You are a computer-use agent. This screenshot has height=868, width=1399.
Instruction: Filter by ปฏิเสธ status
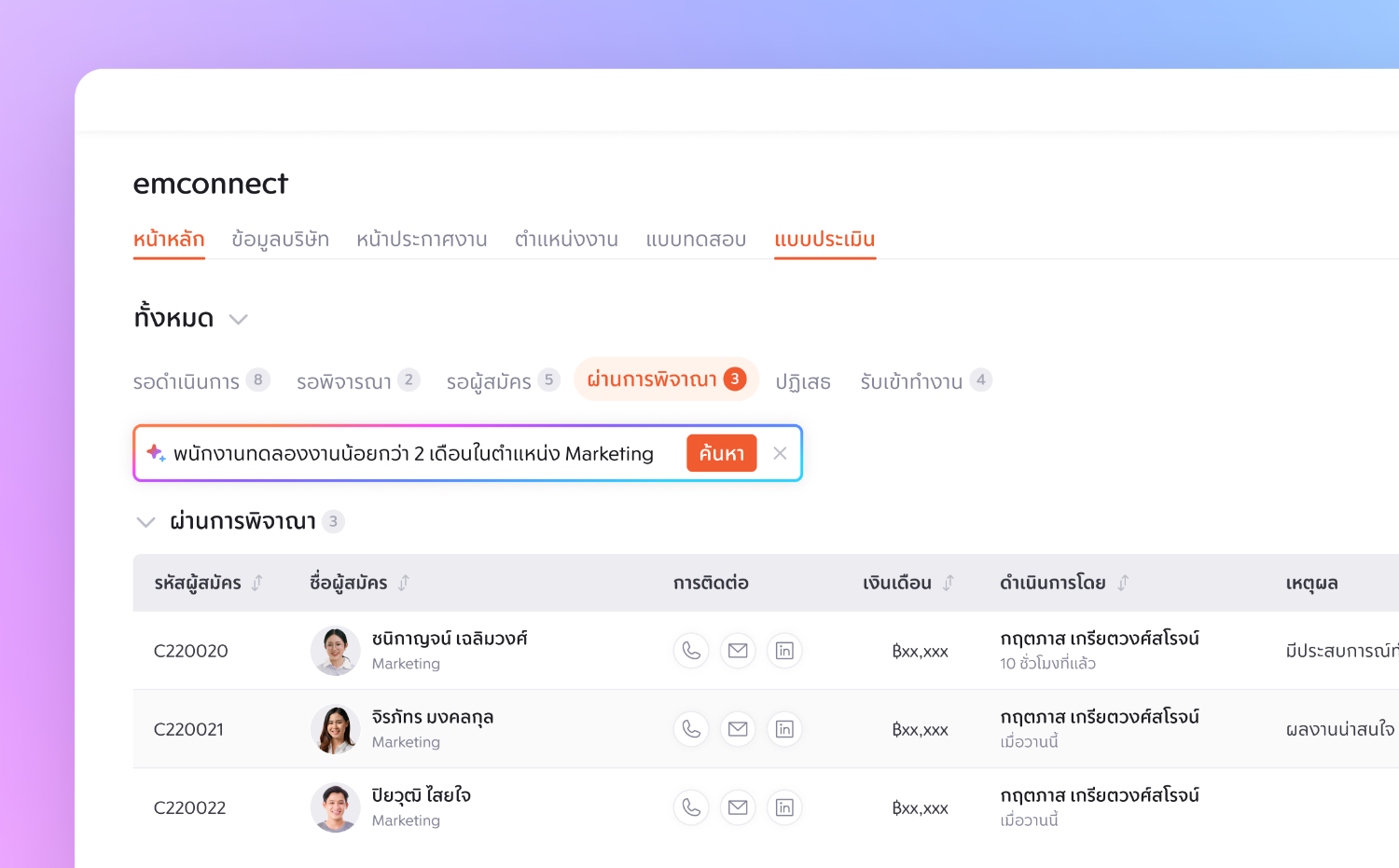click(x=803, y=381)
